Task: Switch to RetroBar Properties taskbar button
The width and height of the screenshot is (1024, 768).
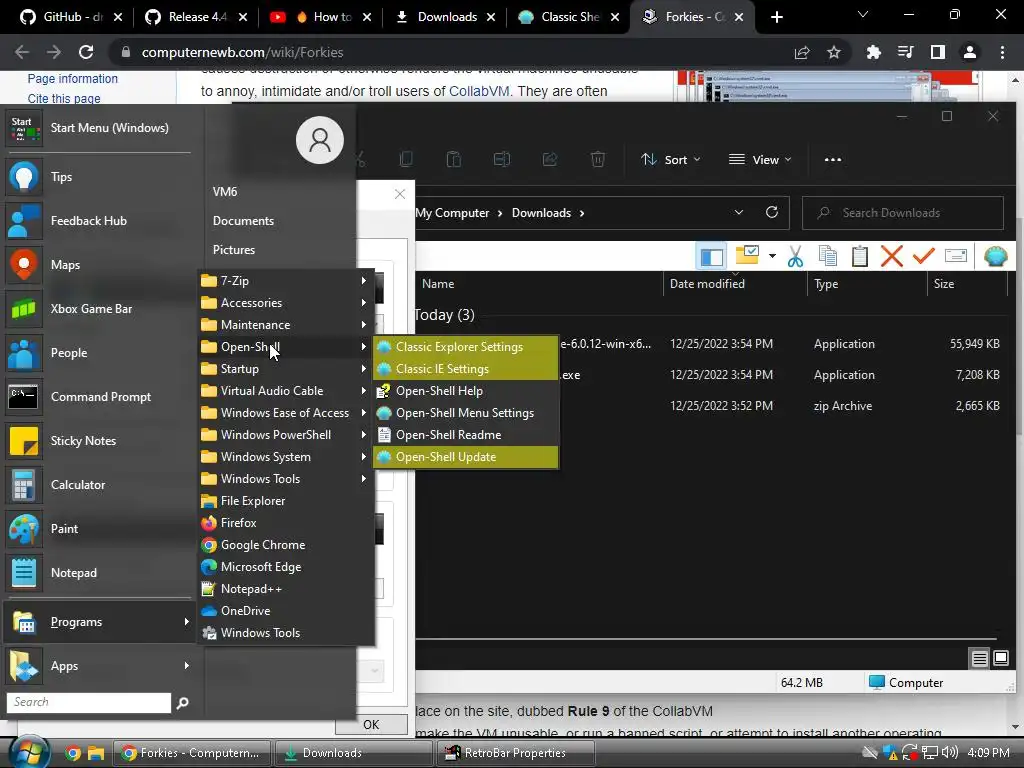Action: 515,753
